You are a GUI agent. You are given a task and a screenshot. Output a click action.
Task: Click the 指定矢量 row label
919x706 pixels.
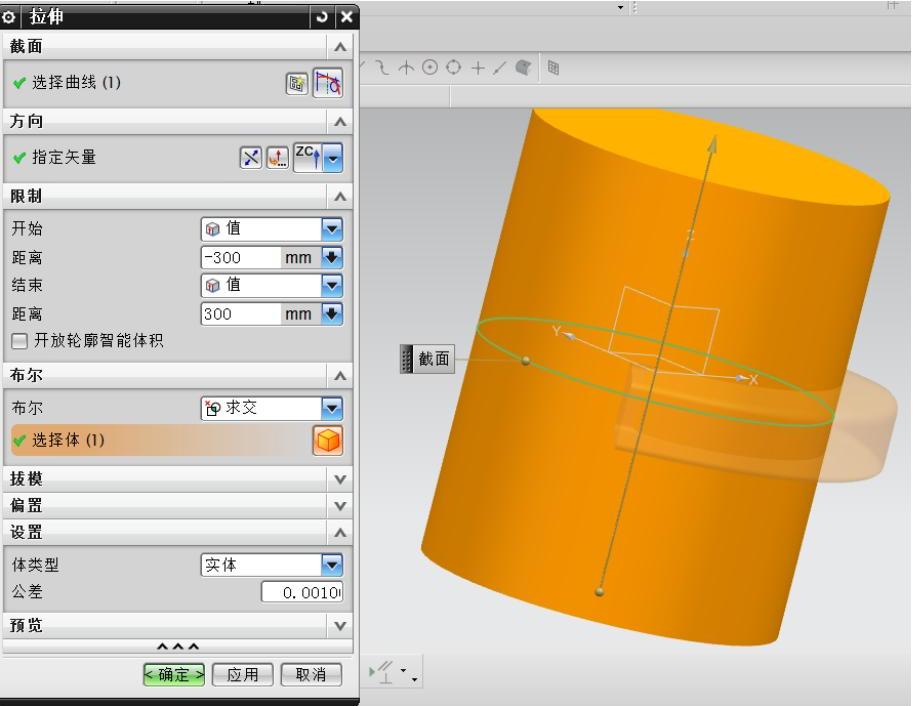click(64, 158)
